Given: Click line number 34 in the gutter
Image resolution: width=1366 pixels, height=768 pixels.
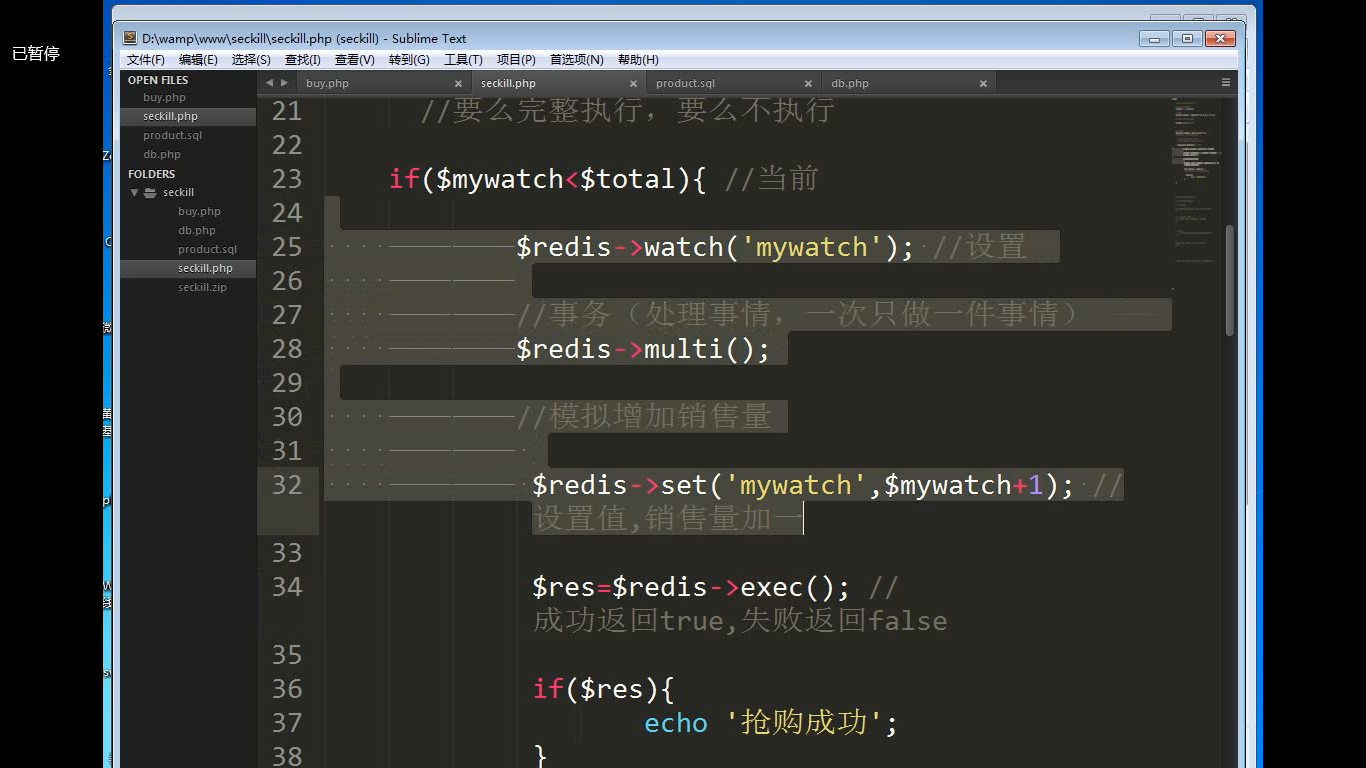Looking at the screenshot, I should (x=287, y=587).
